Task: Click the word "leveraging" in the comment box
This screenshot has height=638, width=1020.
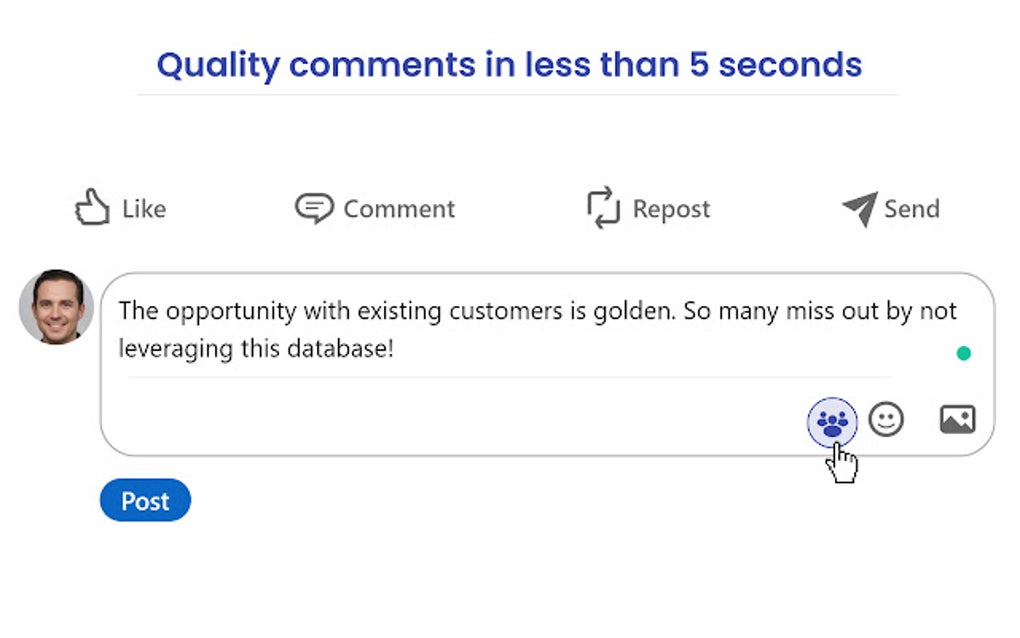Action: [x=170, y=349]
